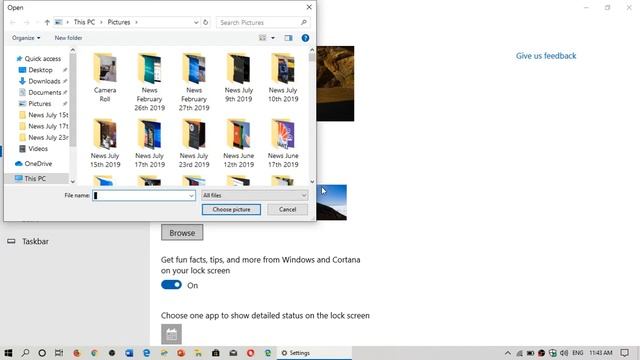
Task: Show hidden system tray icons
Action: (508, 353)
